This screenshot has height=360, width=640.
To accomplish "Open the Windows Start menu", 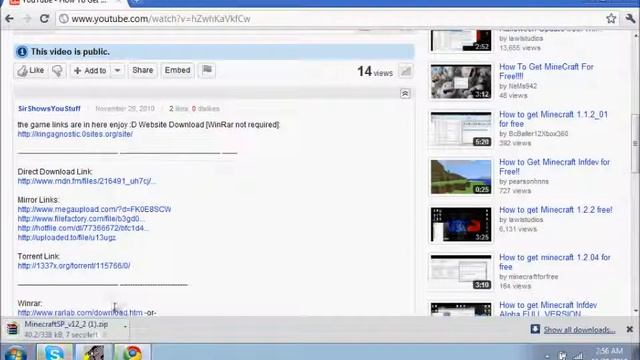I will coord(16,352).
